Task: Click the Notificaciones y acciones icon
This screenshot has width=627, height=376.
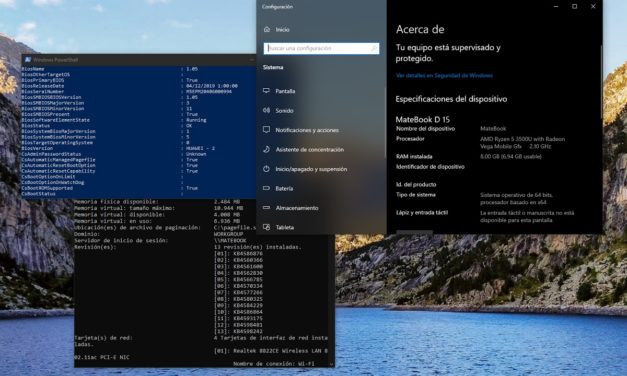Action: 266,130
